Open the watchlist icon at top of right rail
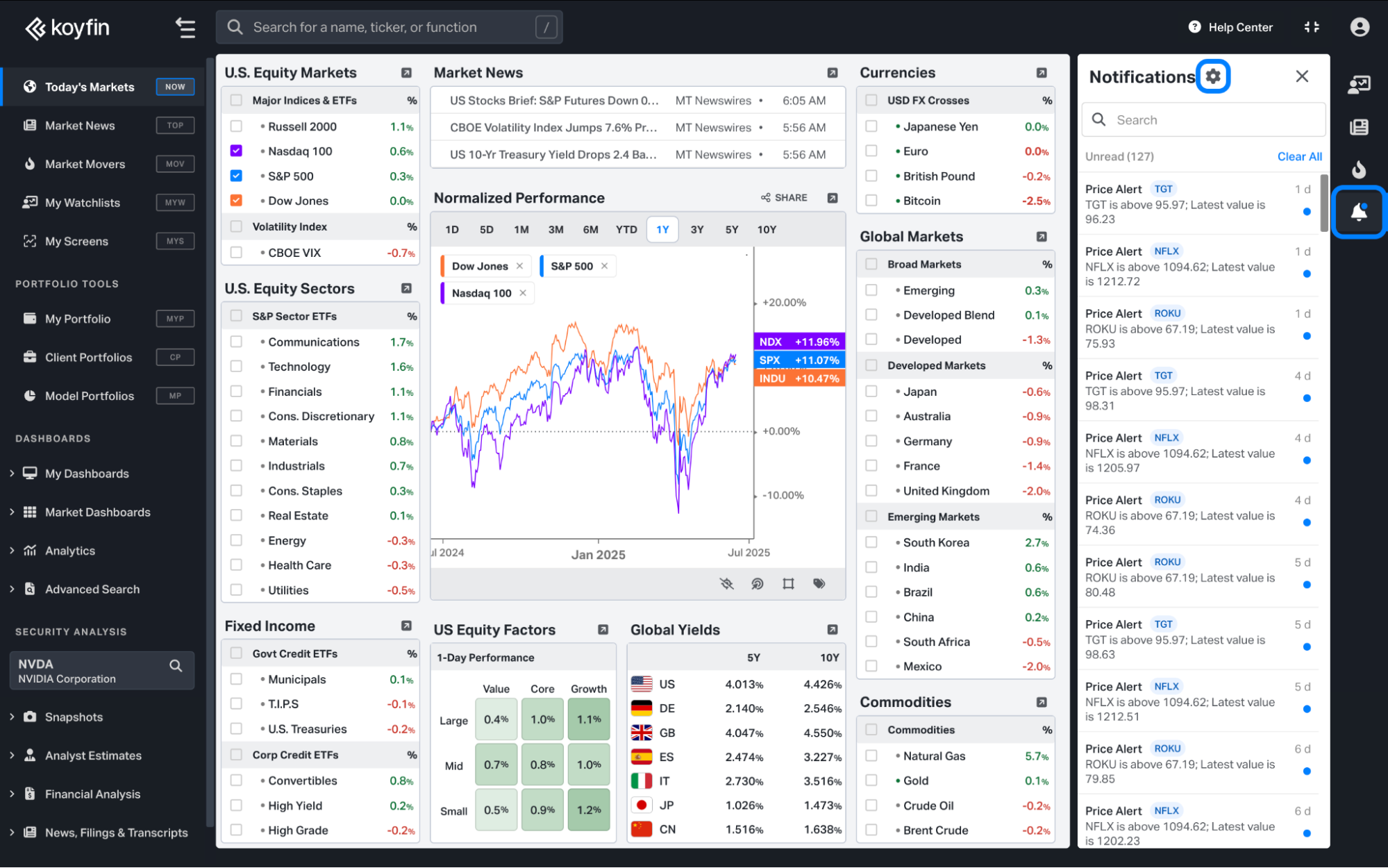This screenshot has height=868, width=1388. point(1359,85)
